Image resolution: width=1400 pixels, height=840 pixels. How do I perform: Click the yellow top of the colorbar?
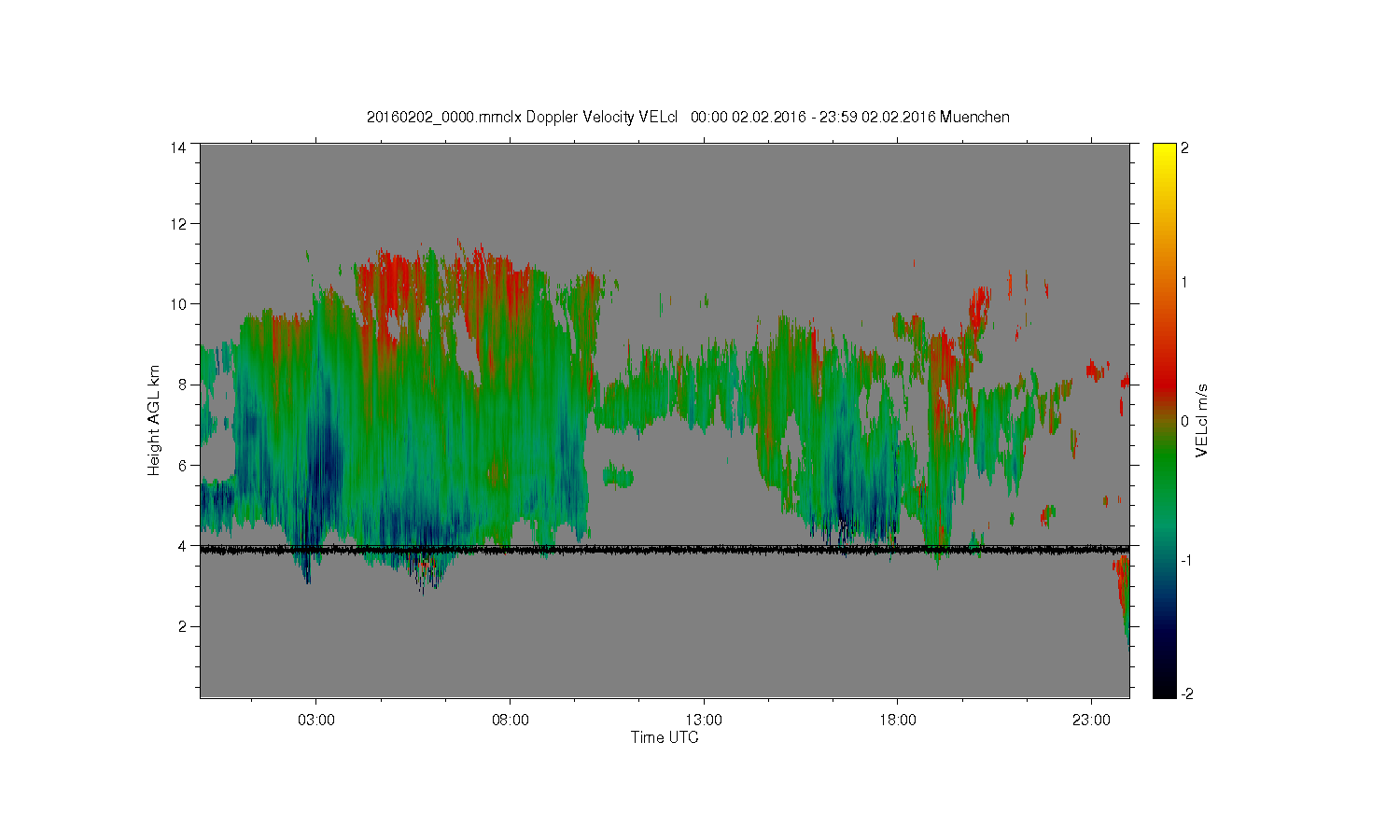[1164, 154]
